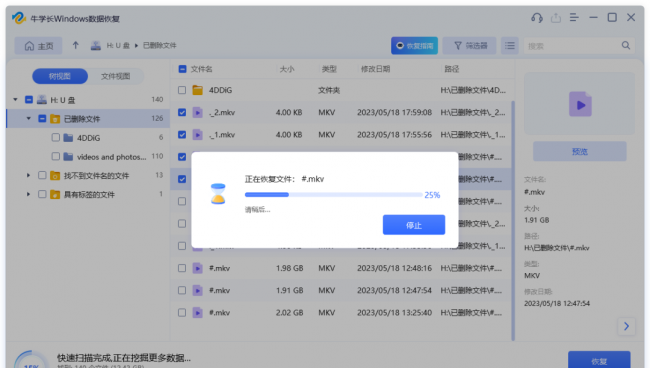Check the 1.91 GB #.mkv row checkbox
Image resolution: width=650 pixels, height=368 pixels.
click(182, 291)
